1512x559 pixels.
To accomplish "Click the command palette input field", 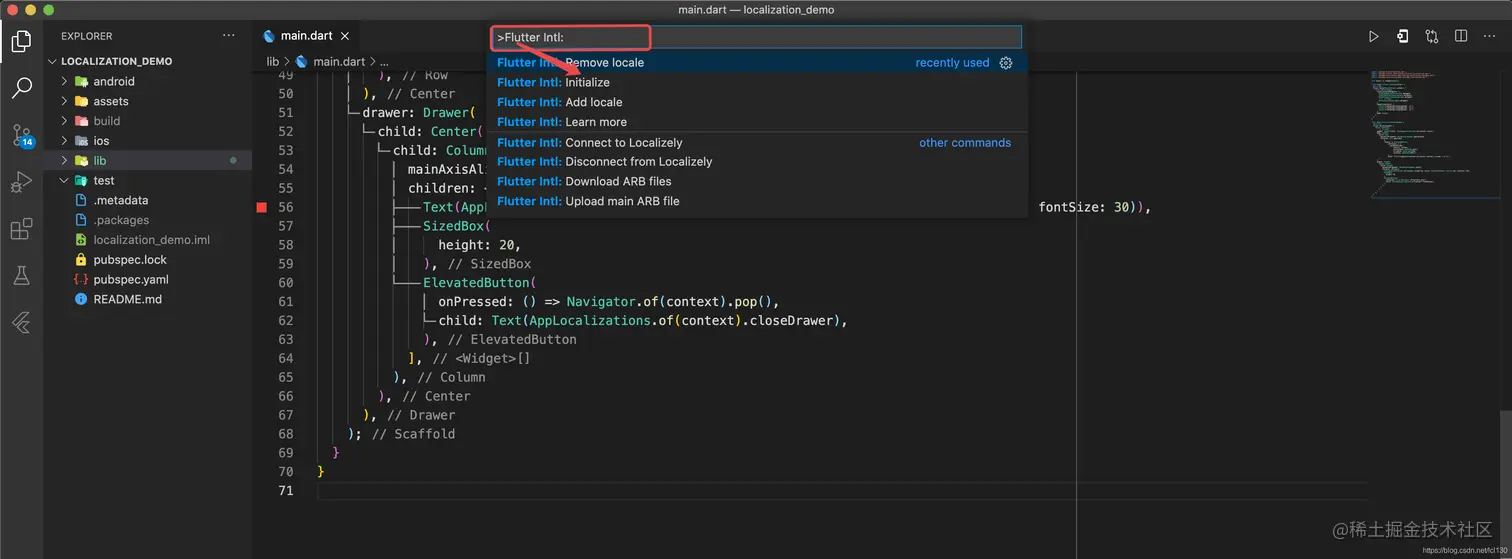I will (756, 37).
